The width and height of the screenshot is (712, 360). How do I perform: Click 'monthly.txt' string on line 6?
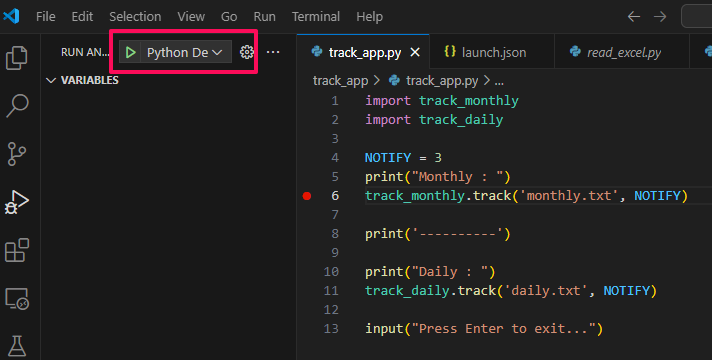click(x=569, y=196)
